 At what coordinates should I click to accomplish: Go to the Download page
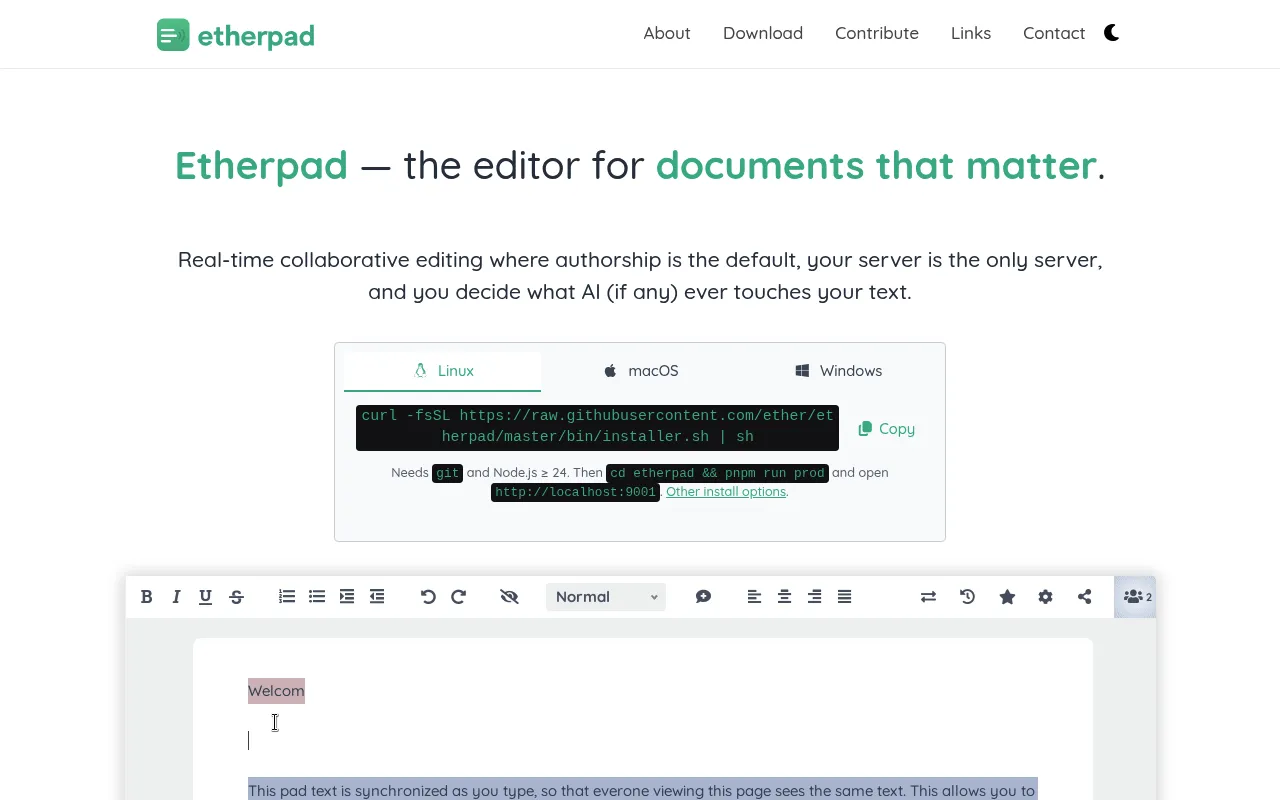[763, 33]
